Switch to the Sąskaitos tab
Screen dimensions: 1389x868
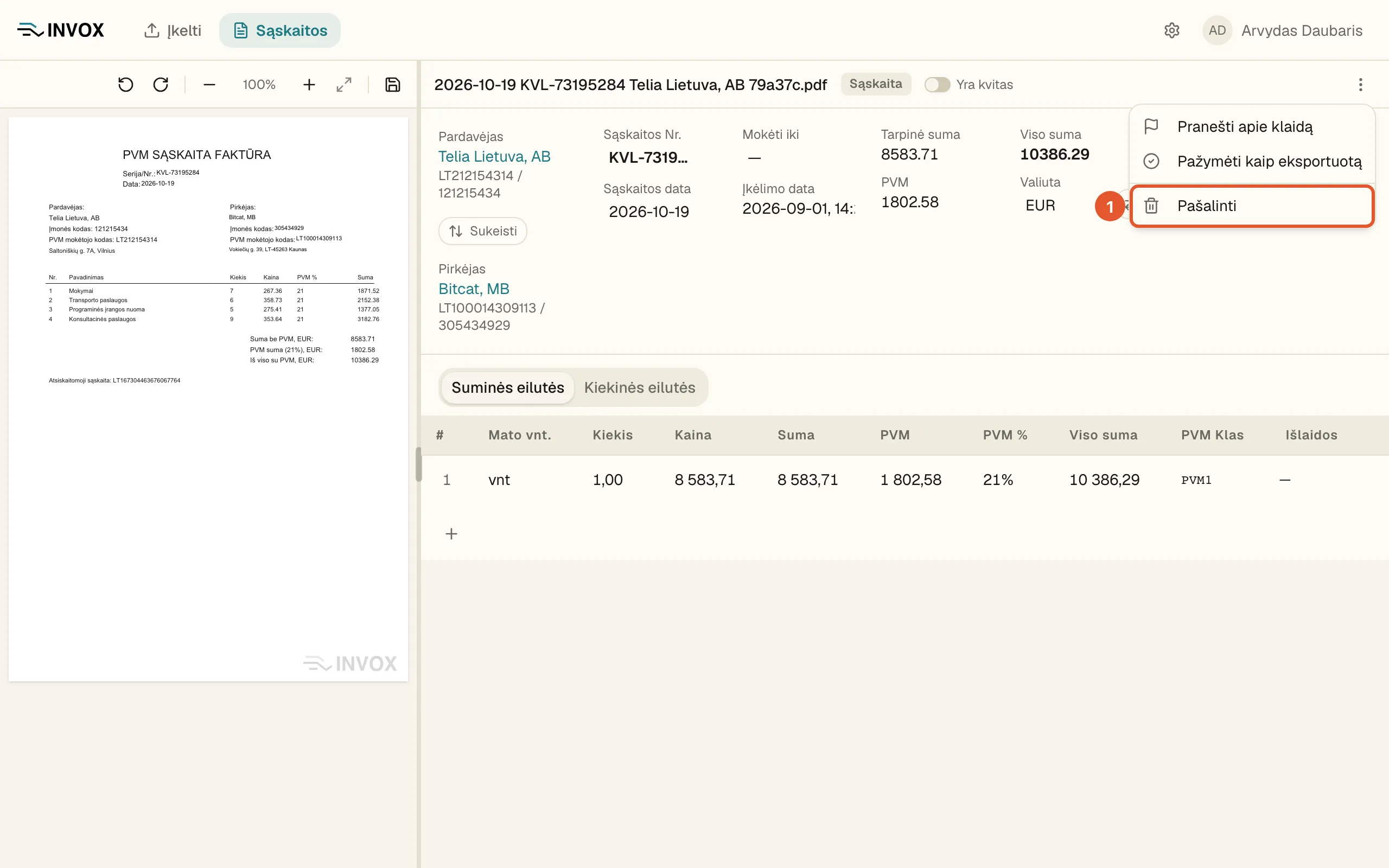[x=279, y=30]
